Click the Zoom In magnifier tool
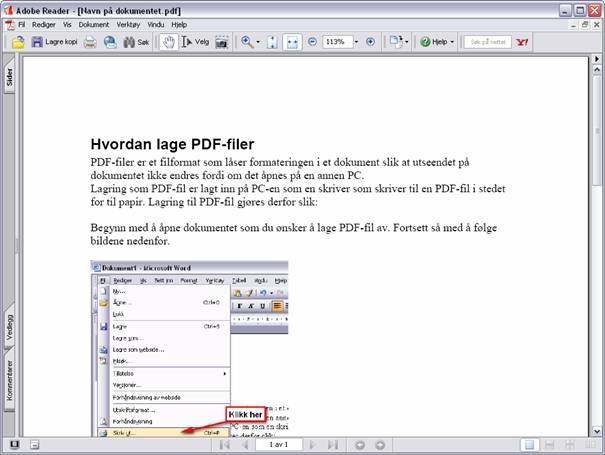 (247, 42)
